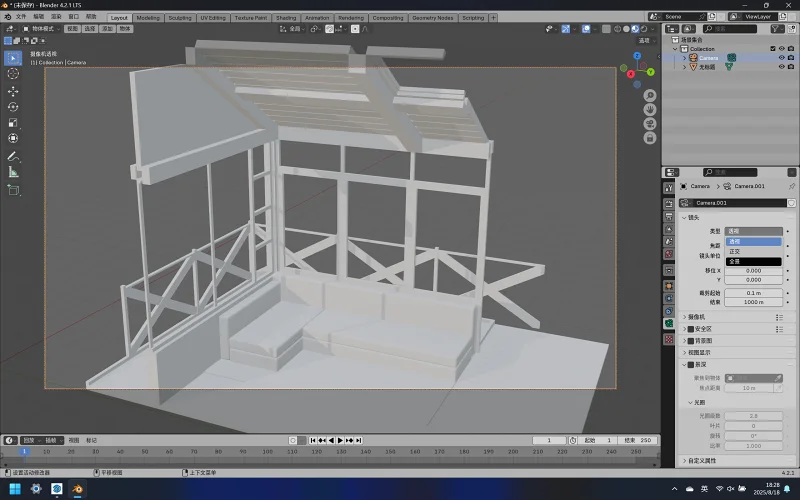The width and height of the screenshot is (800, 500).
Task: Open Blender from the Windows taskbar
Action: [77, 489]
